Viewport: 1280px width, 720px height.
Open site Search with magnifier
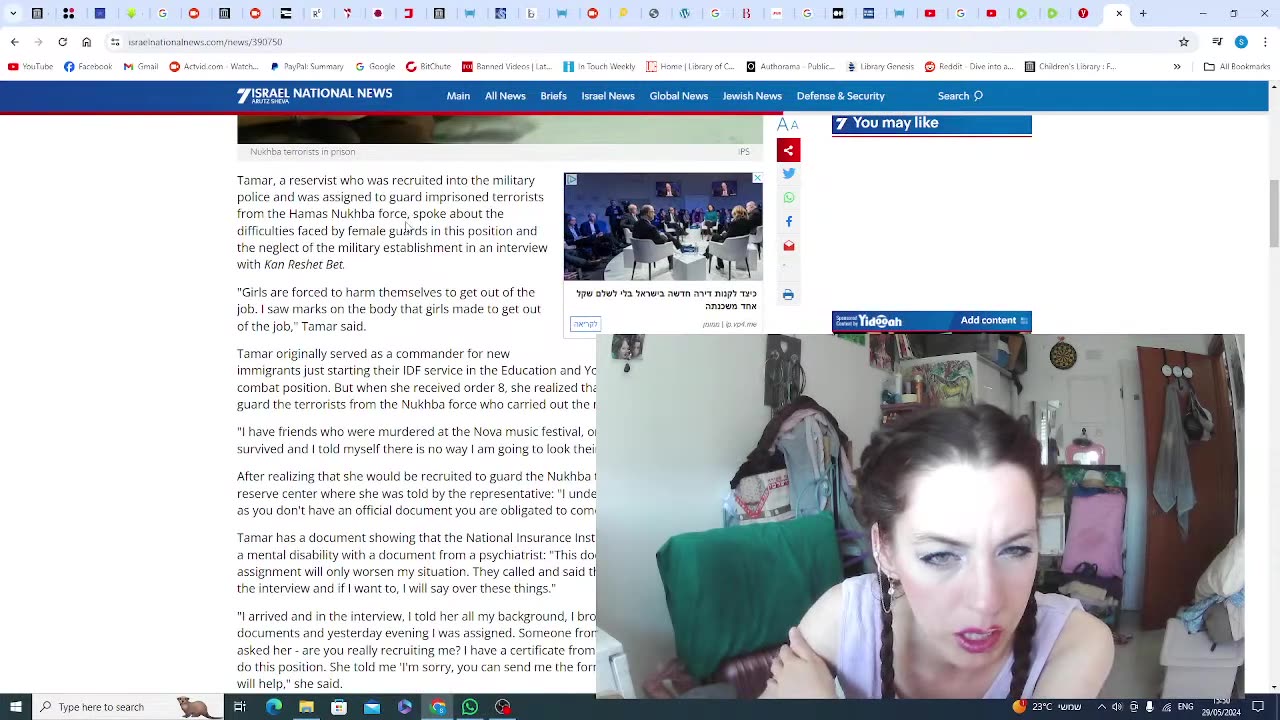coord(960,96)
